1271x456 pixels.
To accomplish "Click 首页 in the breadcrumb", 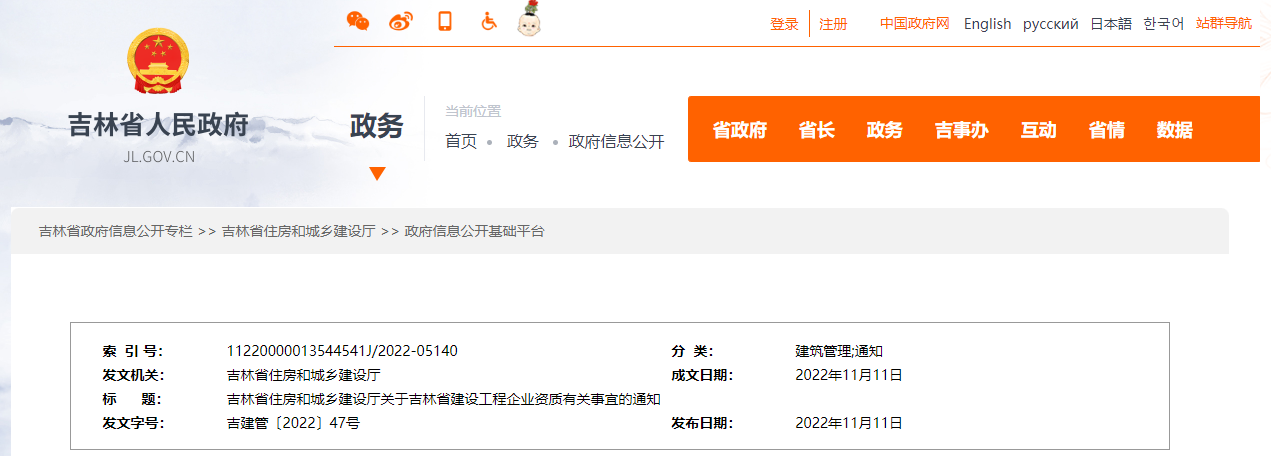I will click(x=461, y=142).
